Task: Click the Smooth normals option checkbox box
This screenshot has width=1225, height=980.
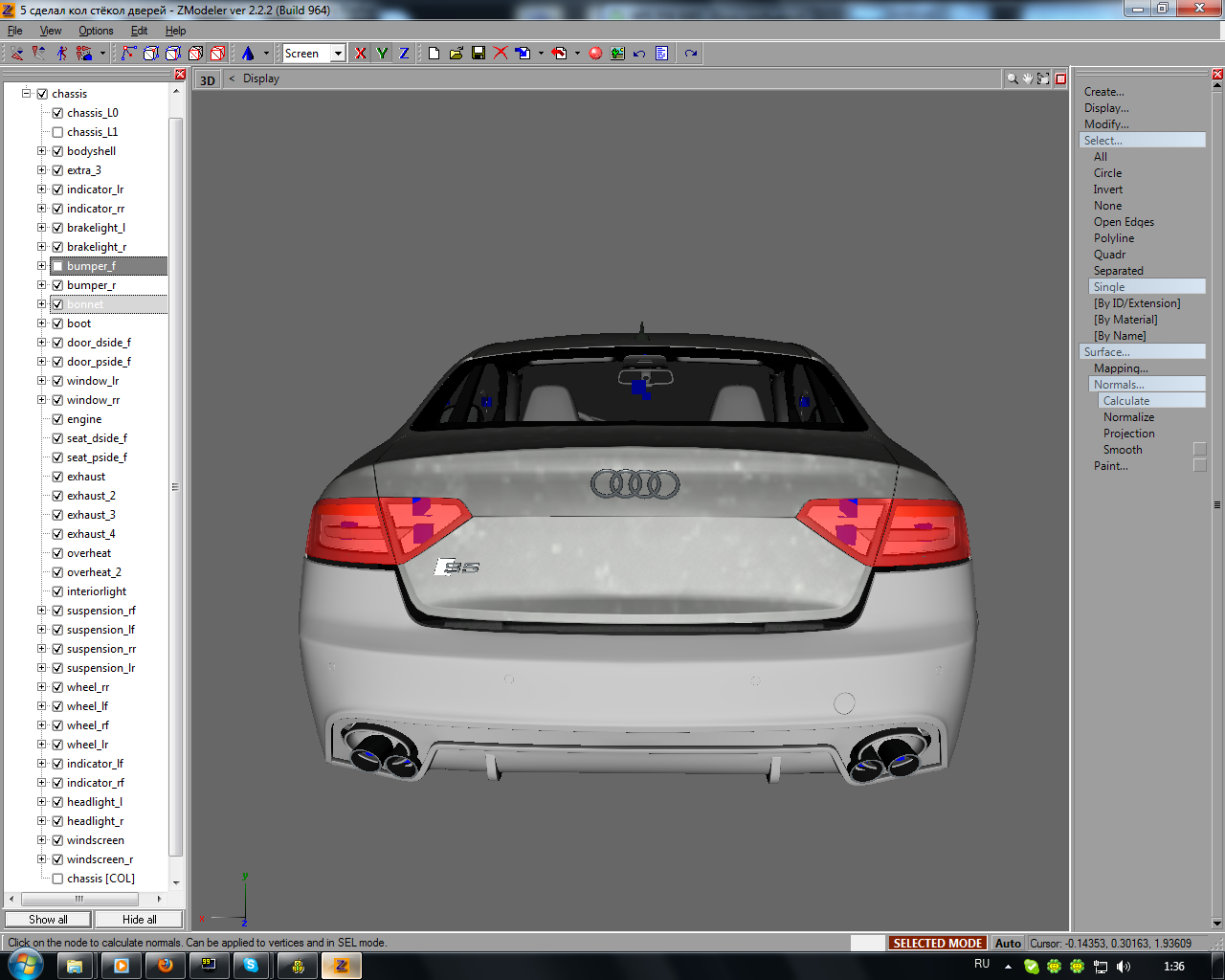Action: tap(1199, 450)
